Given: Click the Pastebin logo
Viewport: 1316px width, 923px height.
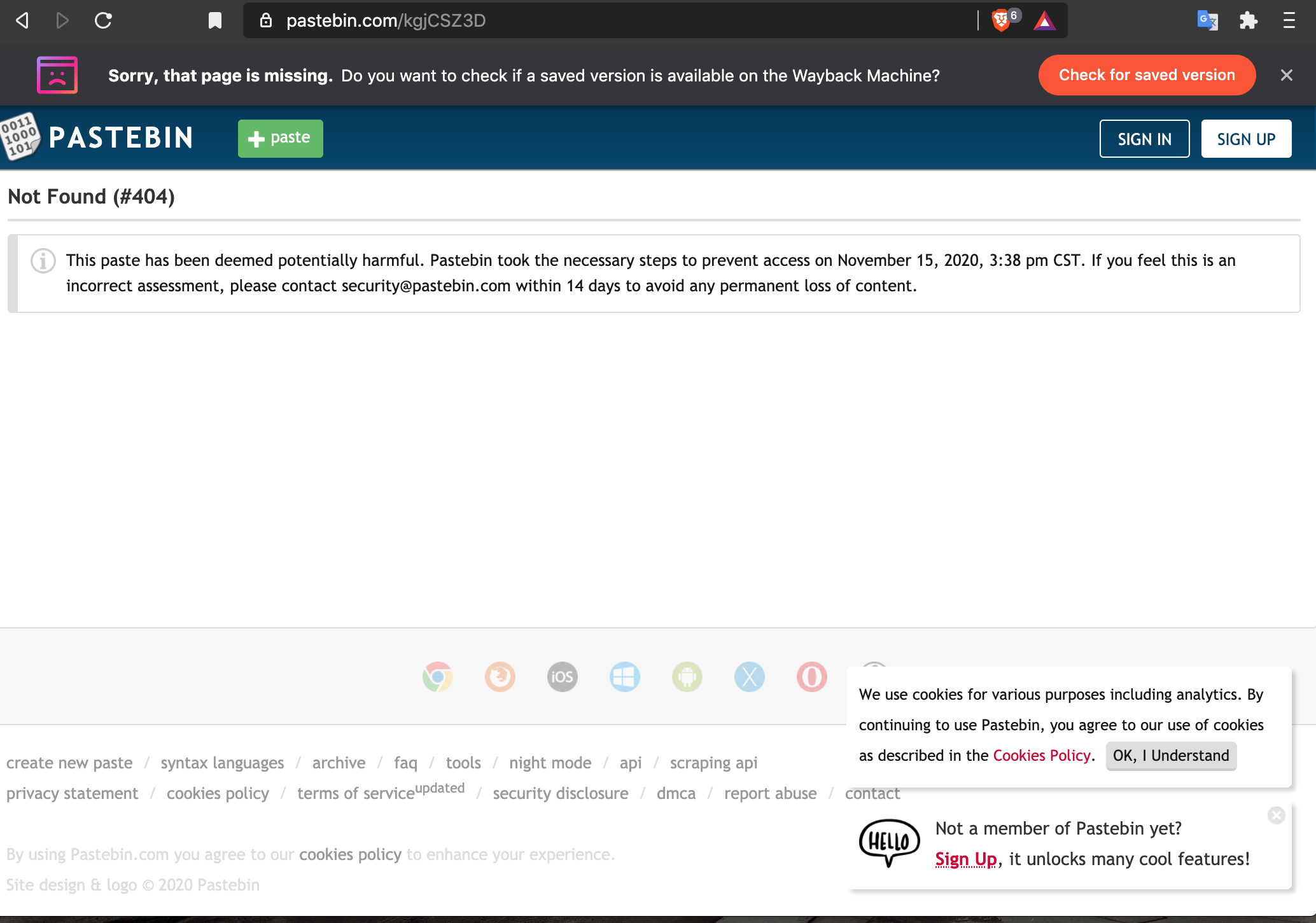Looking at the screenshot, I should pos(98,137).
